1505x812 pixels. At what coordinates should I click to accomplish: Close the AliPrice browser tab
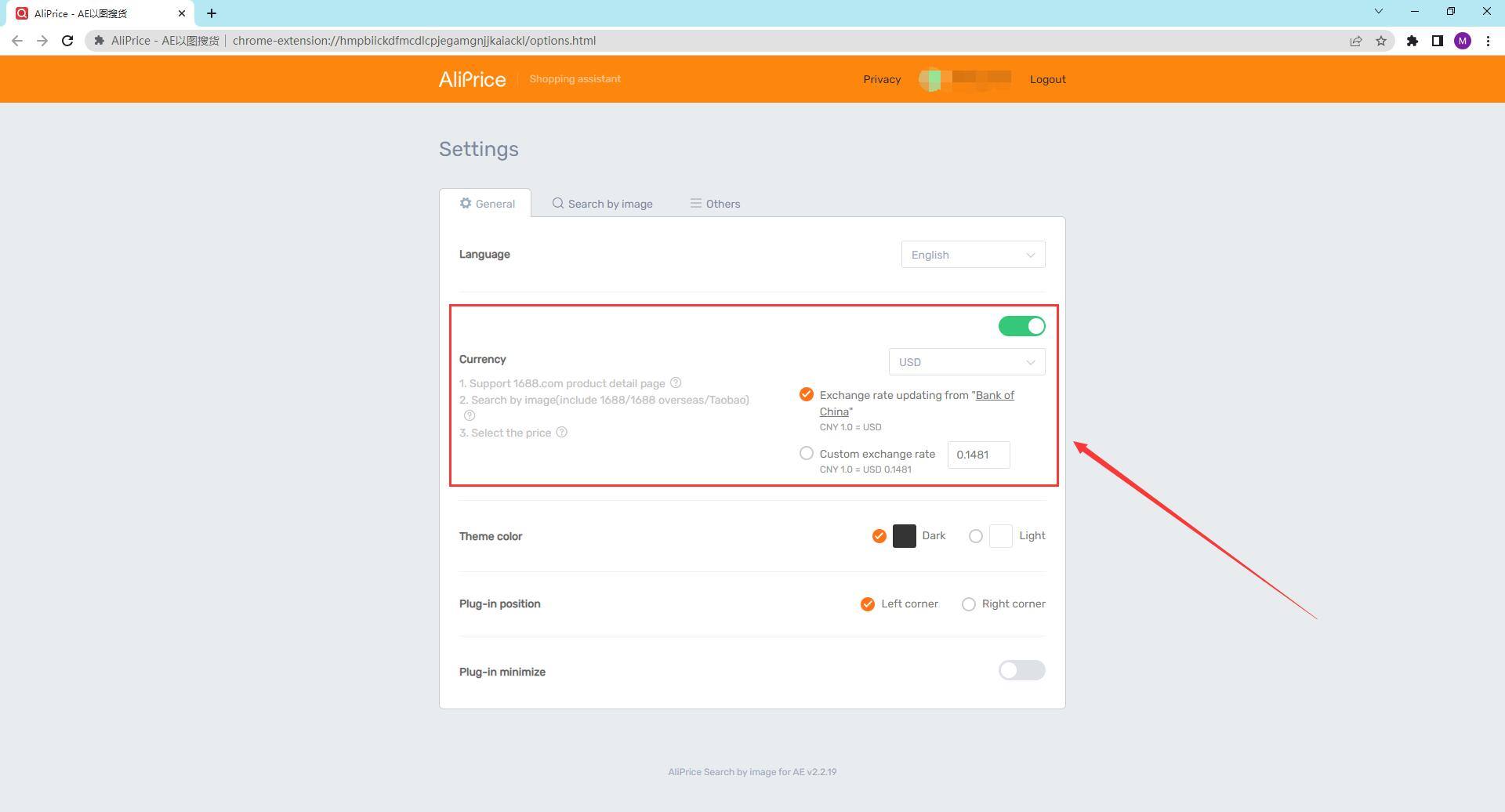[182, 13]
